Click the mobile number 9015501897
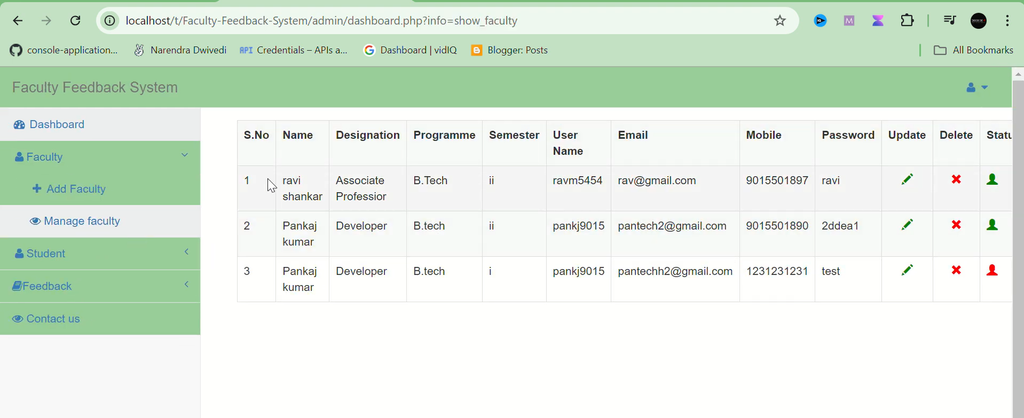1024x418 pixels. coord(777,180)
